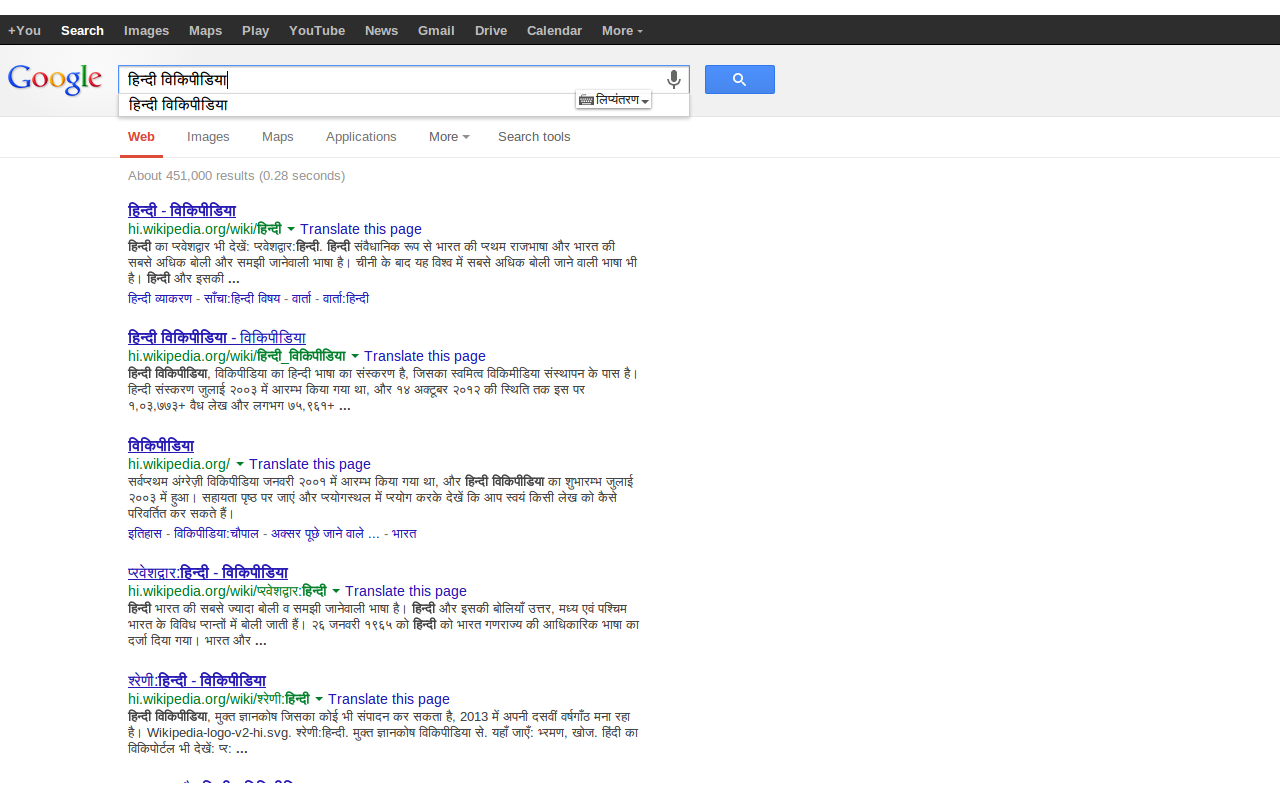Screen dimensions: 1280x800
Task: Open Images in the top black bar
Action: pos(146,31)
